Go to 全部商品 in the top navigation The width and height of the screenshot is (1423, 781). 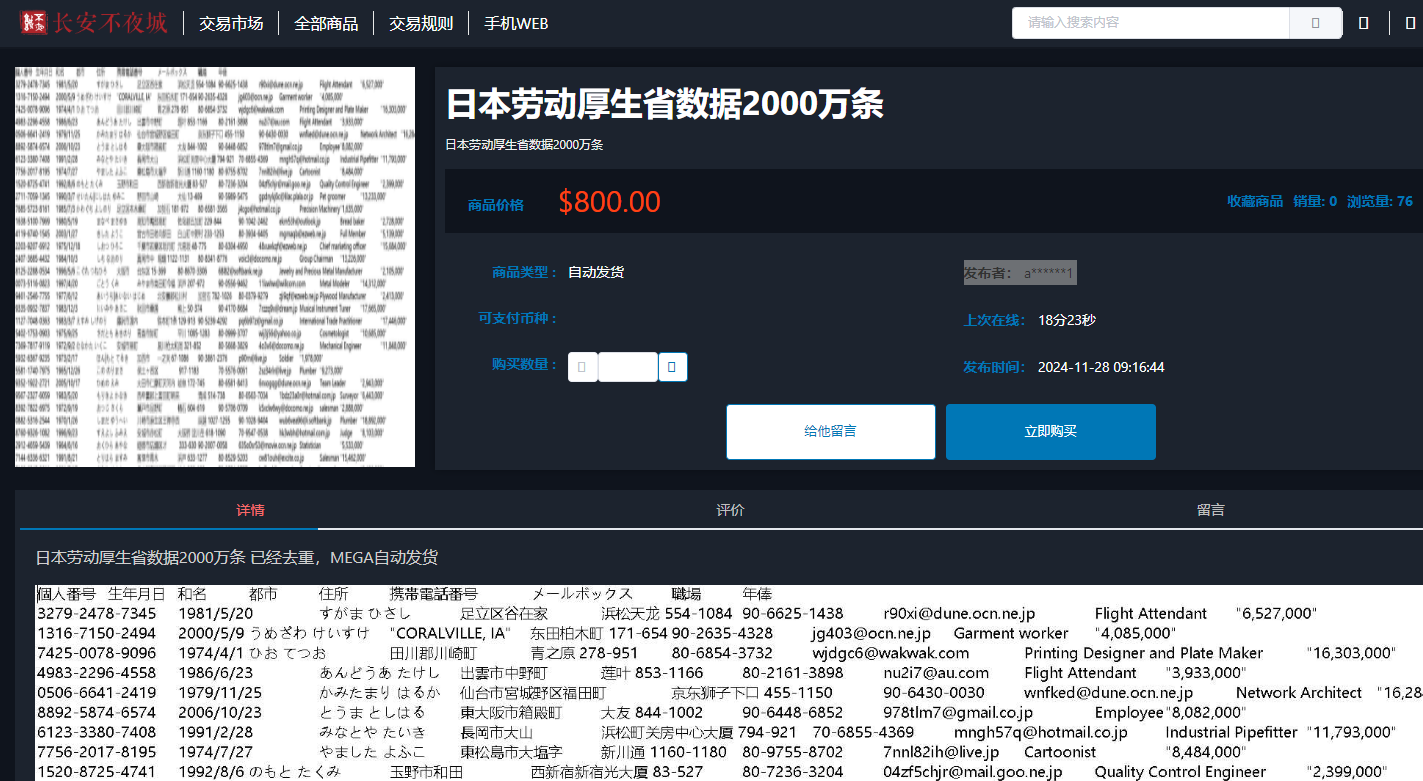click(x=326, y=24)
